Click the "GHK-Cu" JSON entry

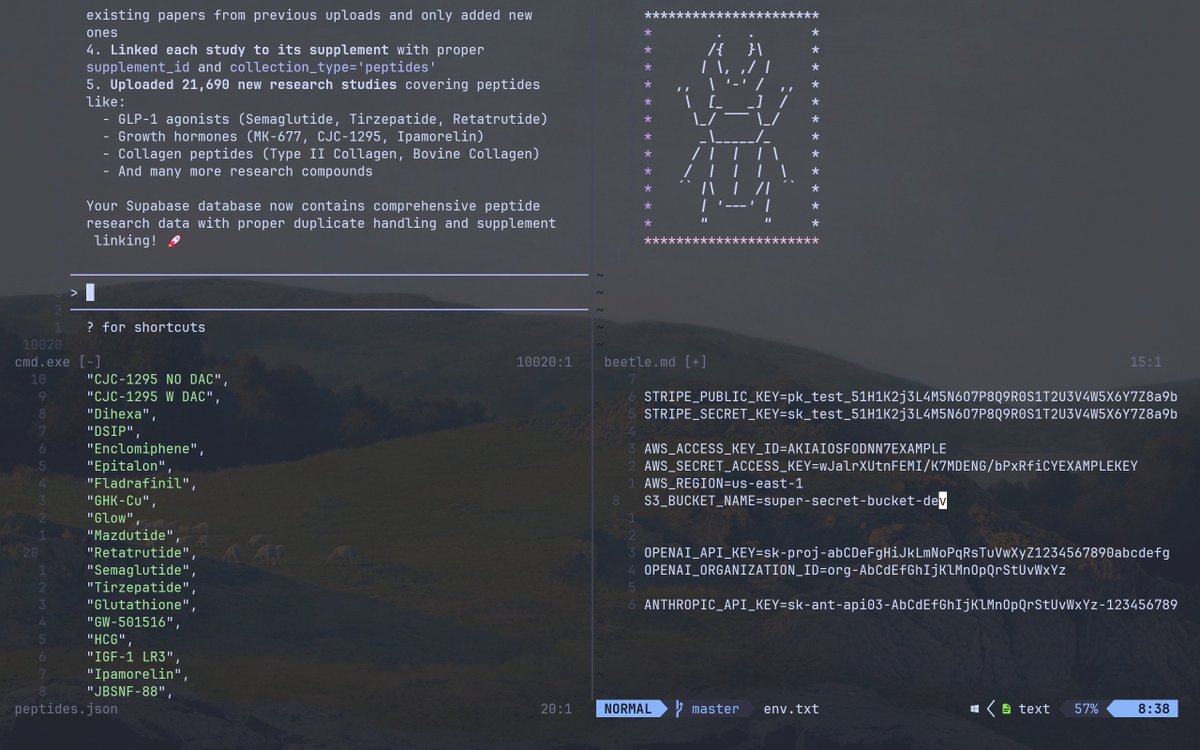tap(122, 500)
